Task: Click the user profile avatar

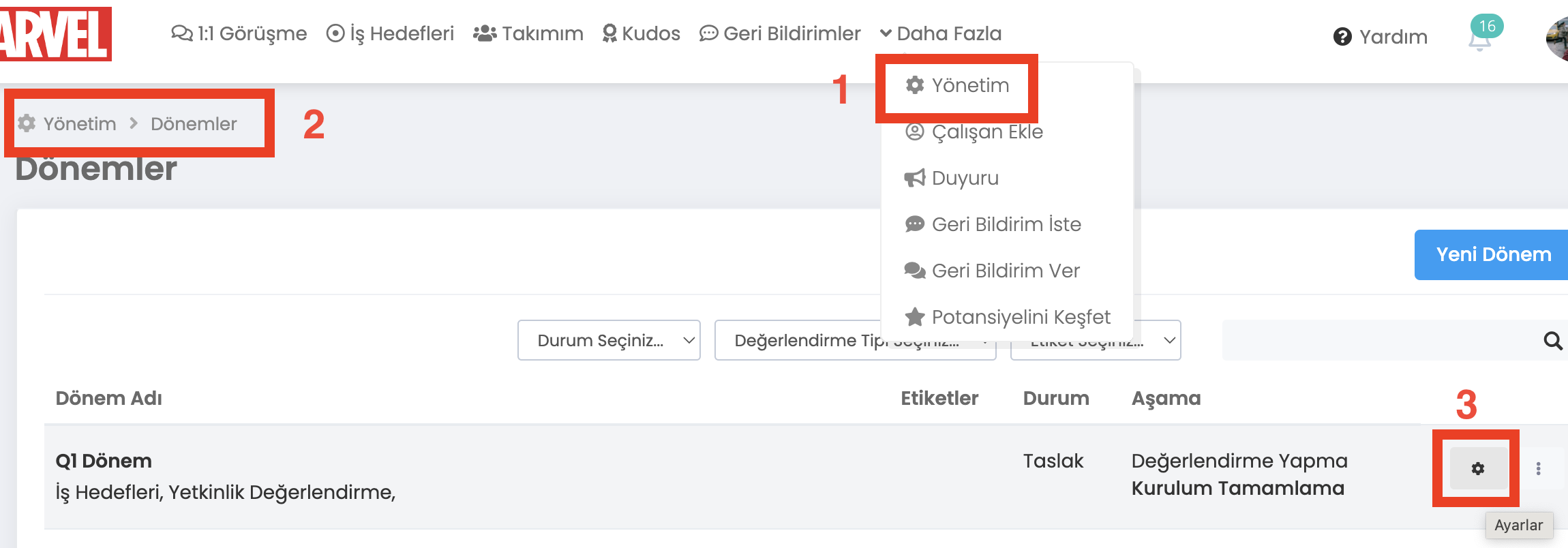Action: 1557,40
